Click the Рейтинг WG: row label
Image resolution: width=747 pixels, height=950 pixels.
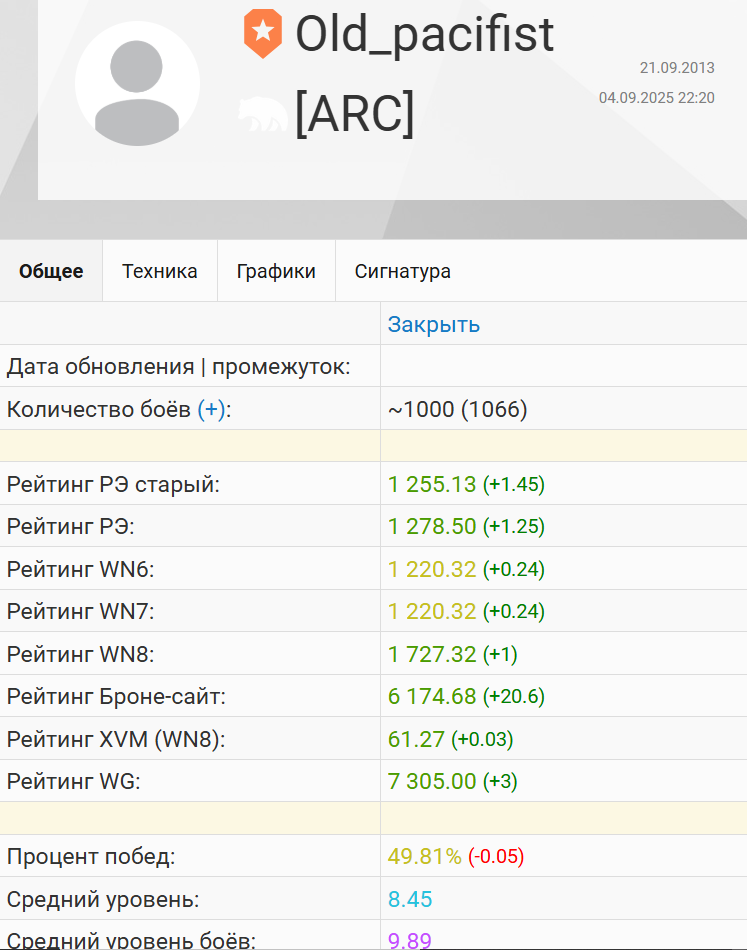pos(73,781)
